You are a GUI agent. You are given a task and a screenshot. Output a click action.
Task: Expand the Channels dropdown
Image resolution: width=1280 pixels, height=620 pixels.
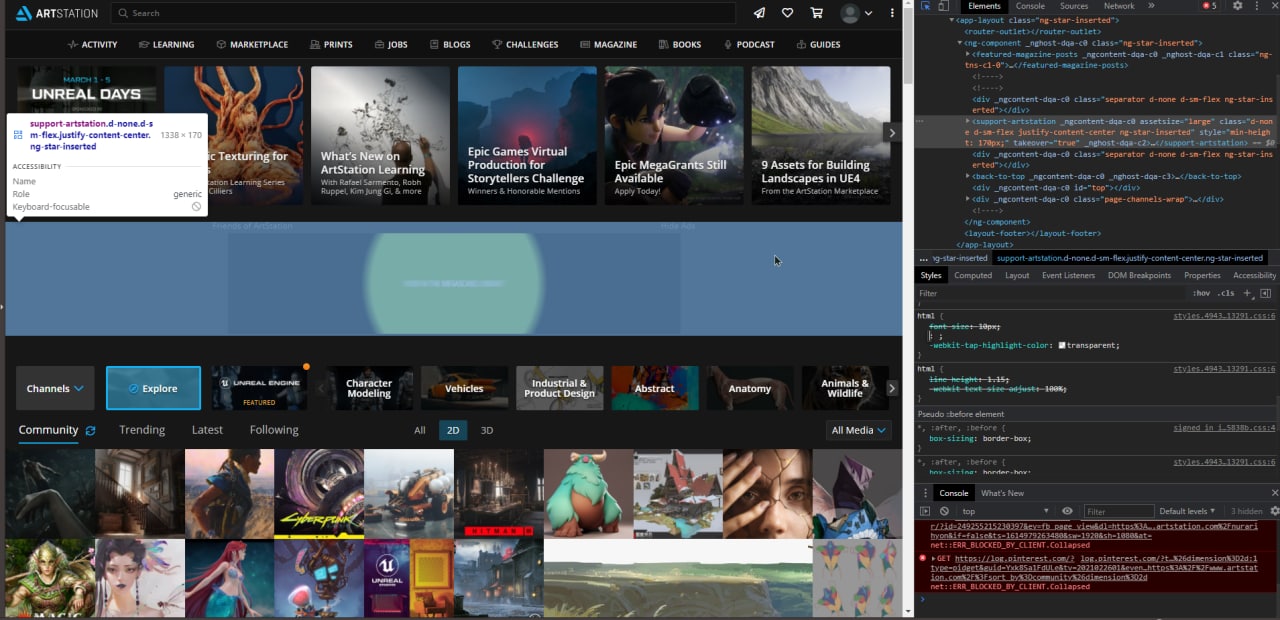click(x=55, y=388)
